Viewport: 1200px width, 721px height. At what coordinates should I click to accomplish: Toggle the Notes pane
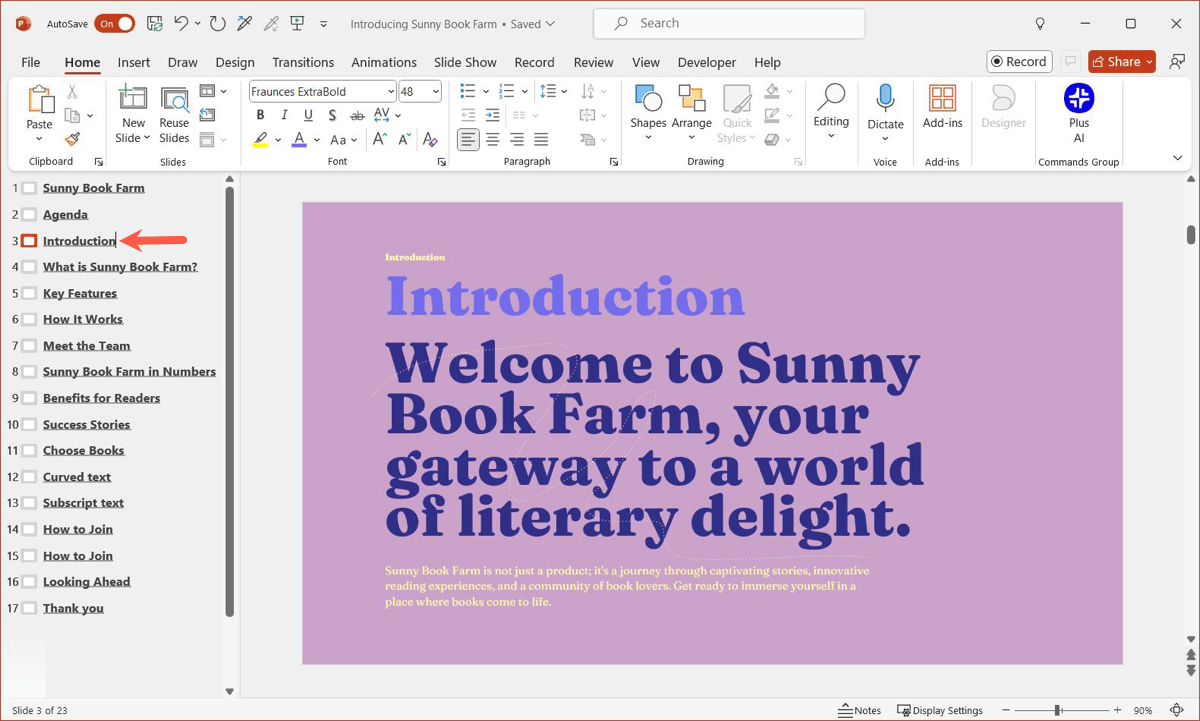[860, 710]
